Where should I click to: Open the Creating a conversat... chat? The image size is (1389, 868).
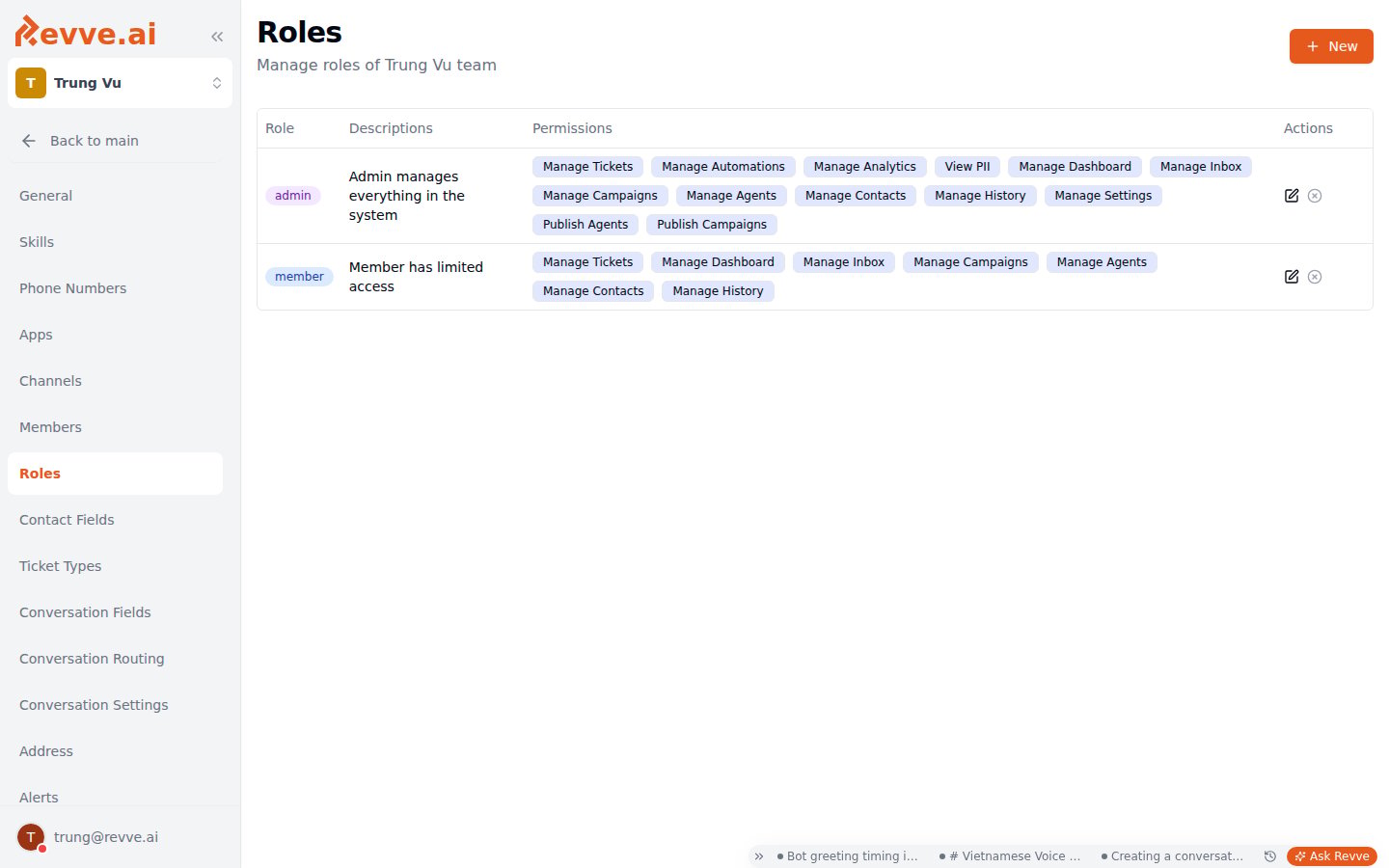[1172, 856]
